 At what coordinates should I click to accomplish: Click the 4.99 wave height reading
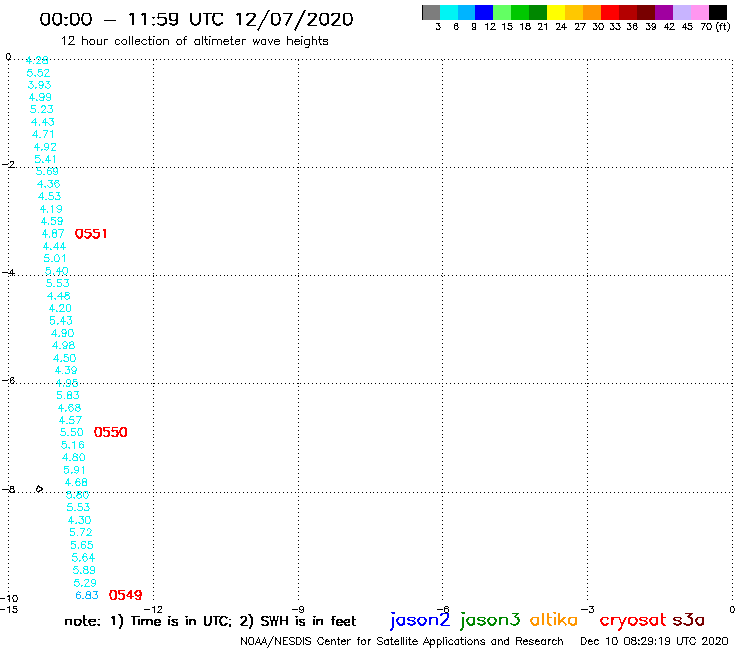(40, 97)
